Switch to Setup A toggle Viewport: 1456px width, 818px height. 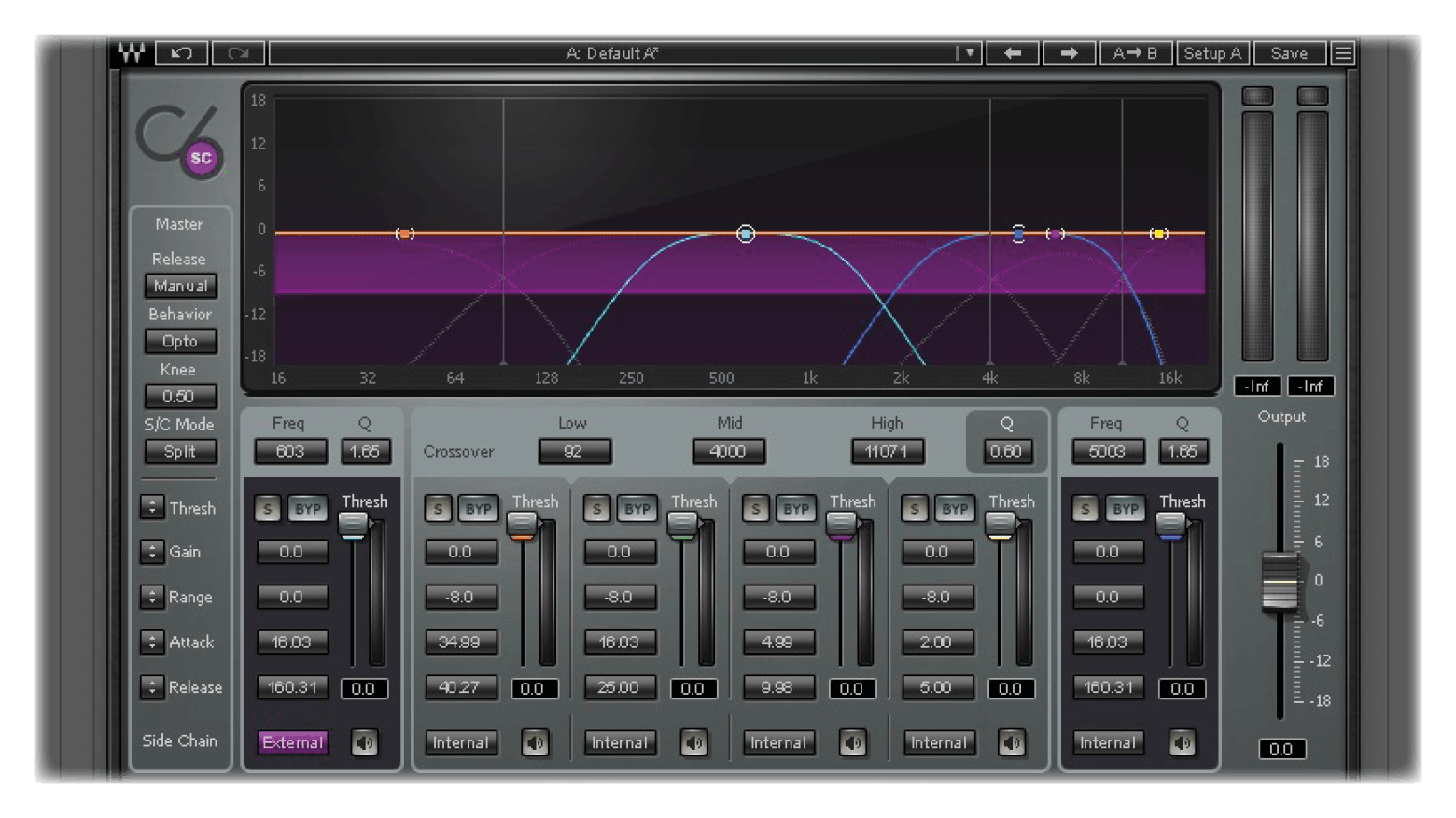[x=1212, y=53]
